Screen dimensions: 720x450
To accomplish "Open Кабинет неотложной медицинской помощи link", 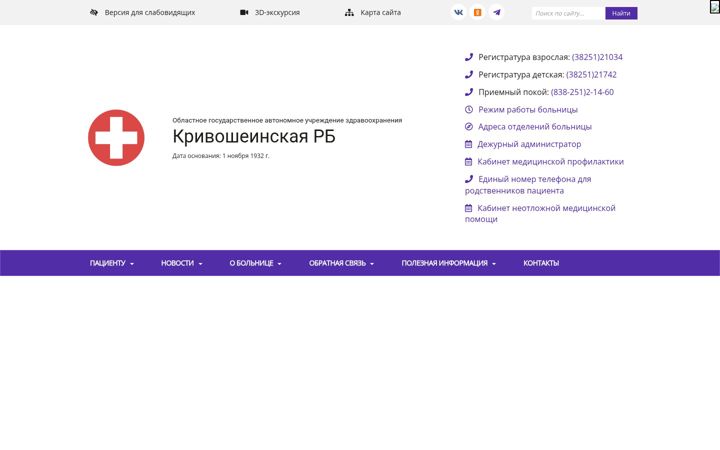I will tap(540, 214).
